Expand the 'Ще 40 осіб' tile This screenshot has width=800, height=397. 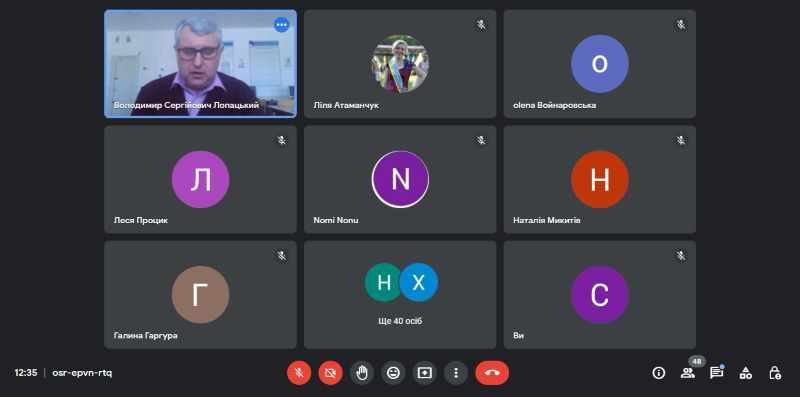(400, 295)
